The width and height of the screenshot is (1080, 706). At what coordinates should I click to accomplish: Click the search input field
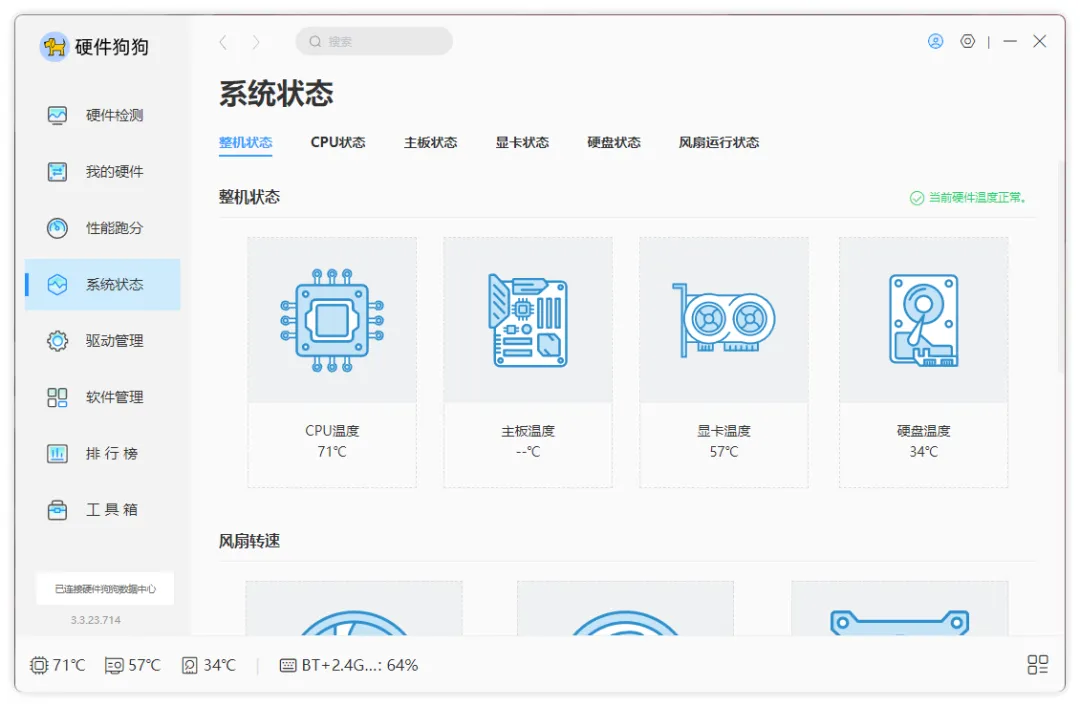tap(374, 41)
